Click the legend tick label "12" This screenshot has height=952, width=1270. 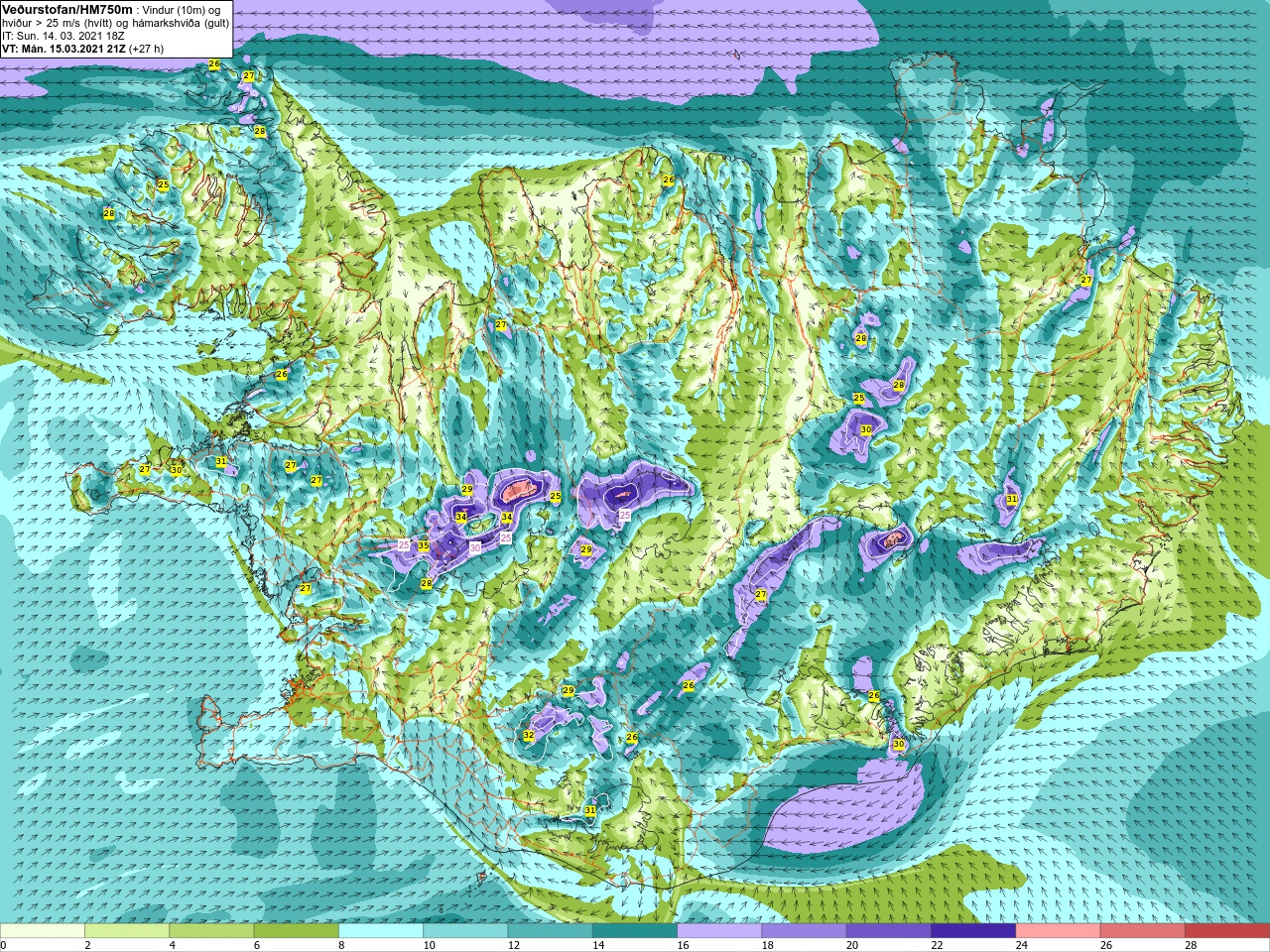pos(513,945)
